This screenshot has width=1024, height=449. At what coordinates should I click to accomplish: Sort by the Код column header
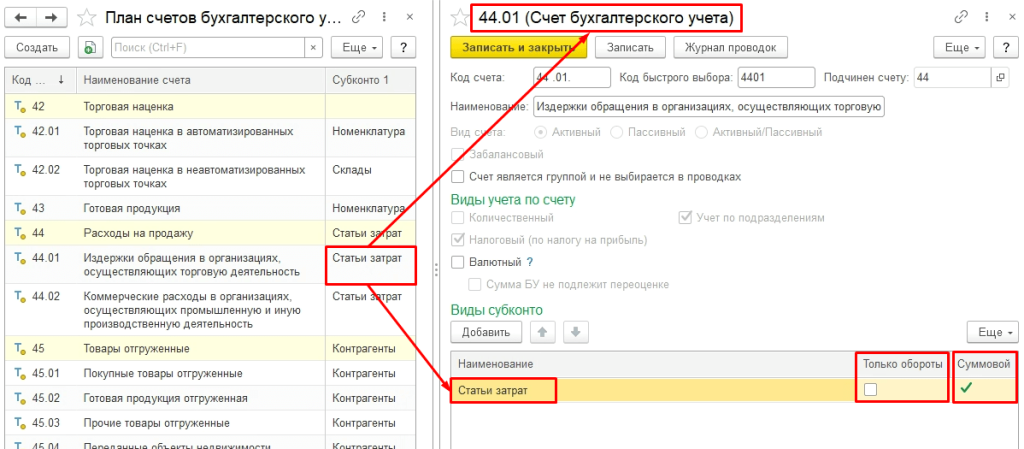click(x=40, y=80)
